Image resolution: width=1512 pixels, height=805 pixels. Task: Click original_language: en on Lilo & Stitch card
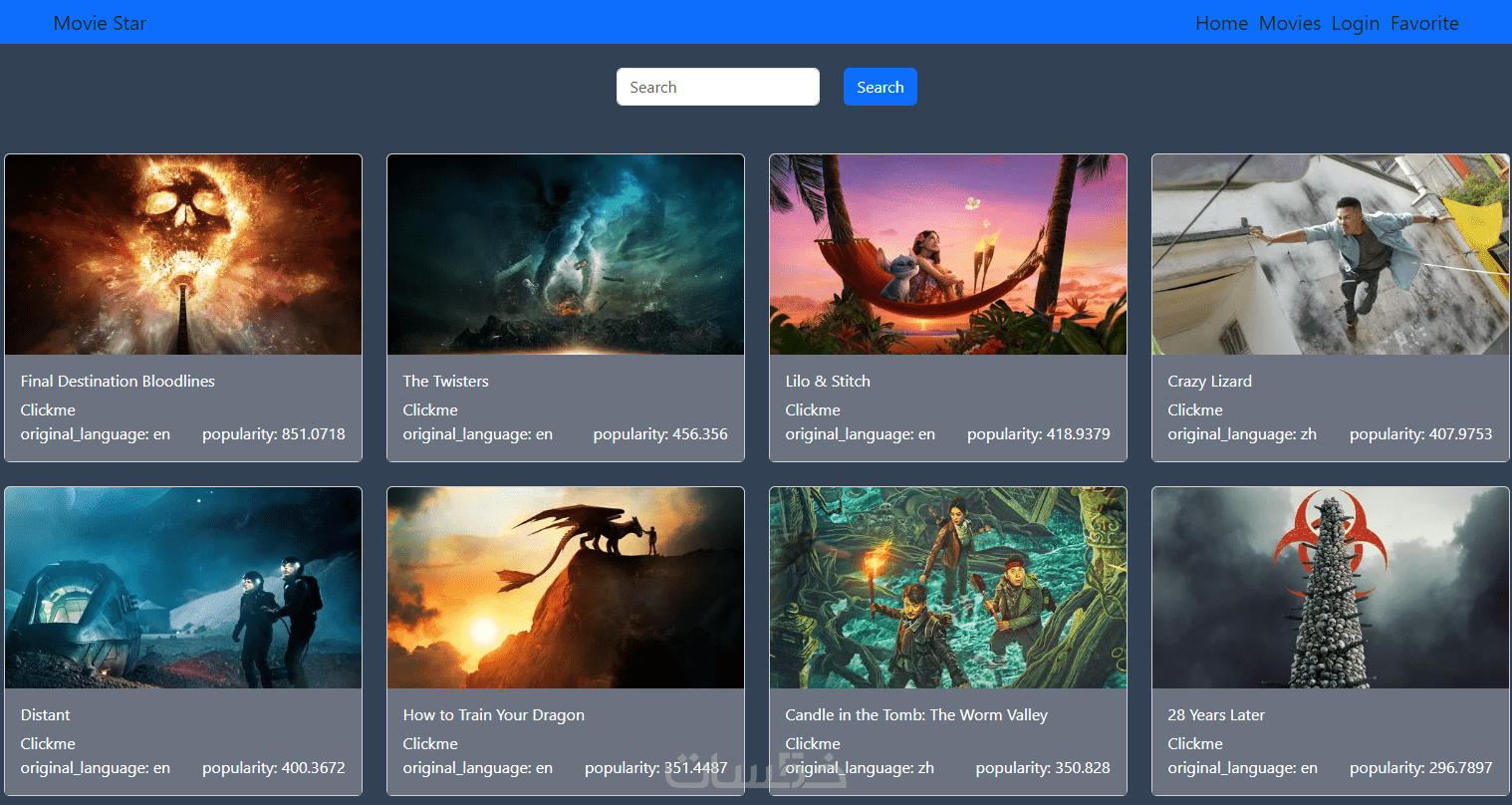(x=861, y=434)
